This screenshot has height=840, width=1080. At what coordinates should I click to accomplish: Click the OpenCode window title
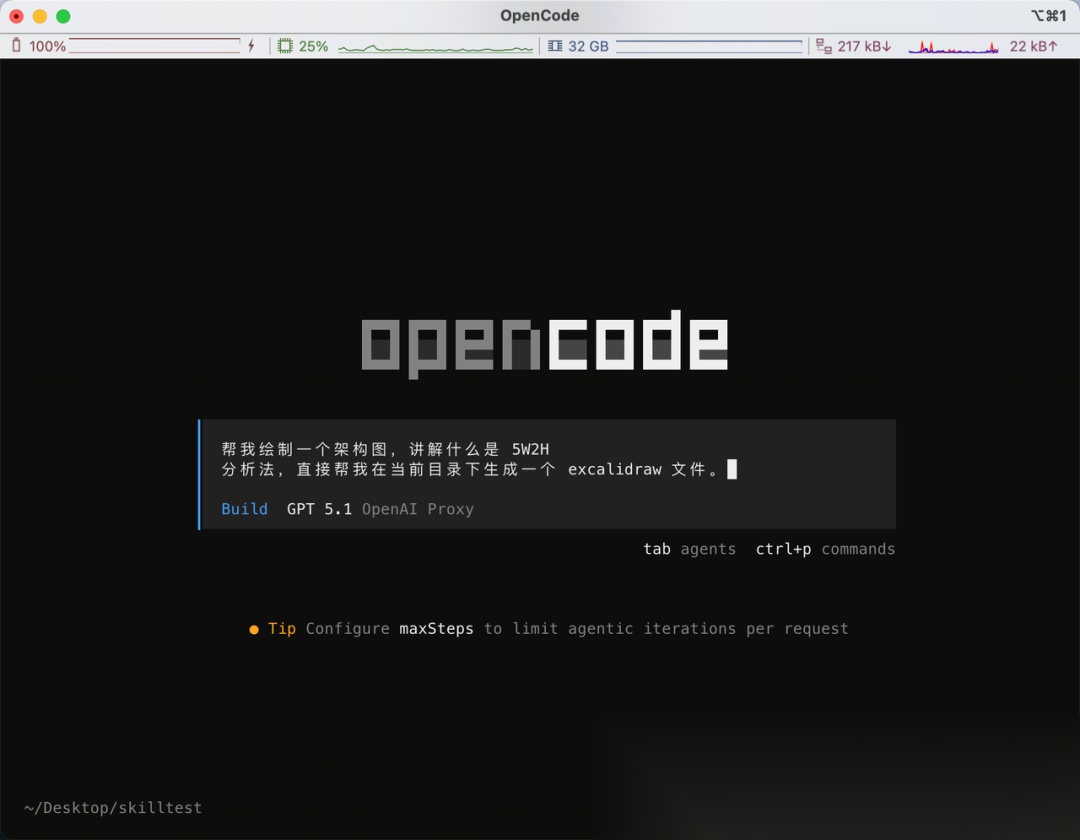(x=539, y=16)
